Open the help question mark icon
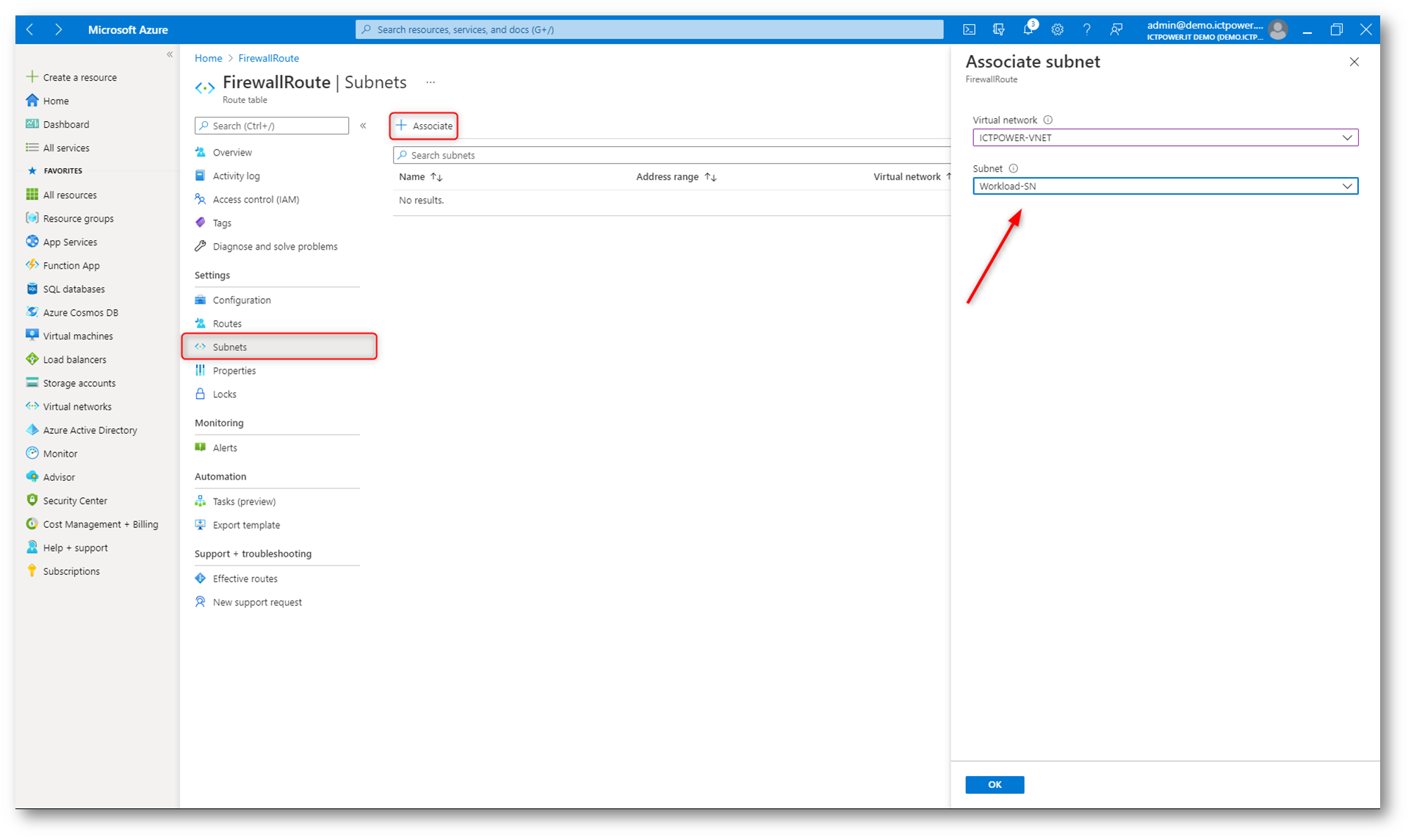 1086,29
